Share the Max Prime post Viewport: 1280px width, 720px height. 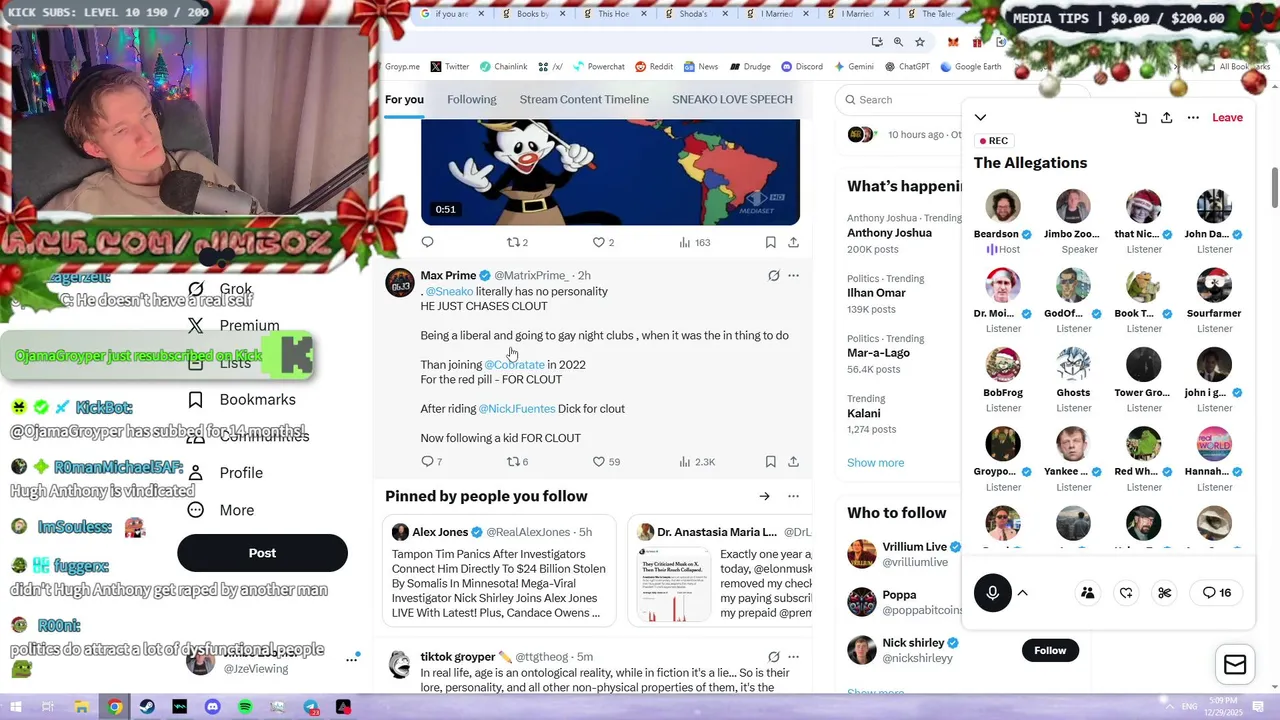click(793, 462)
